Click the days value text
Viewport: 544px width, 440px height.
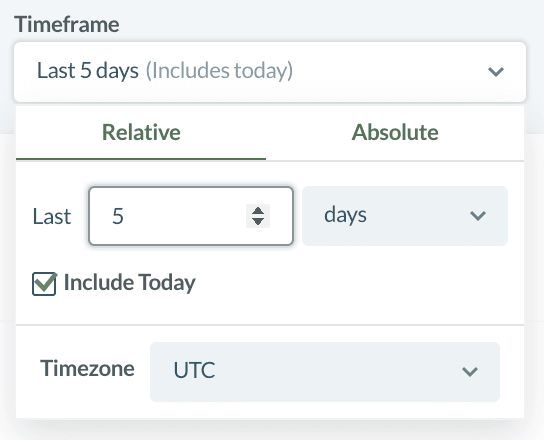[345, 215]
